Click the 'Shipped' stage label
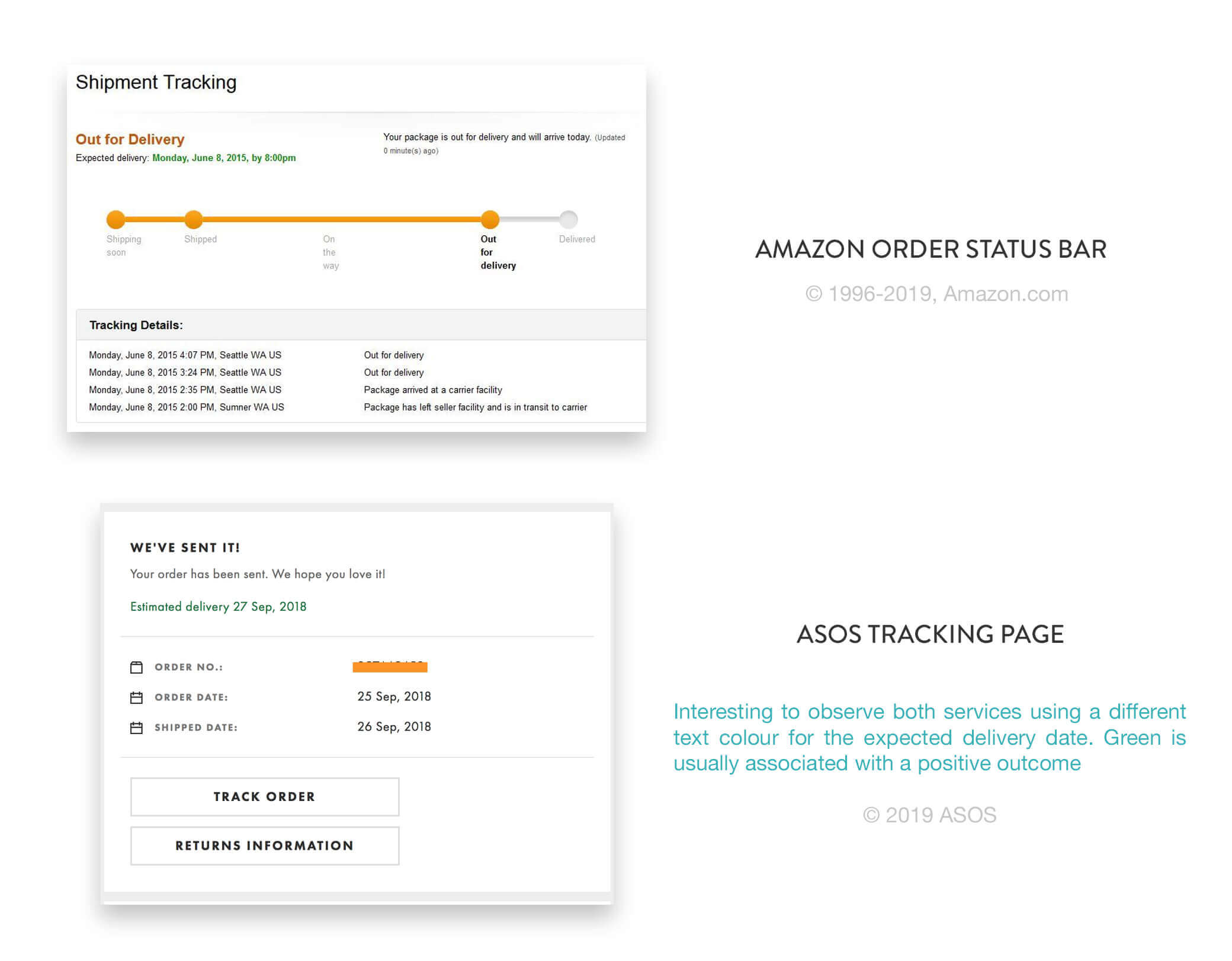Screen dimensions: 1232x961 [x=200, y=239]
